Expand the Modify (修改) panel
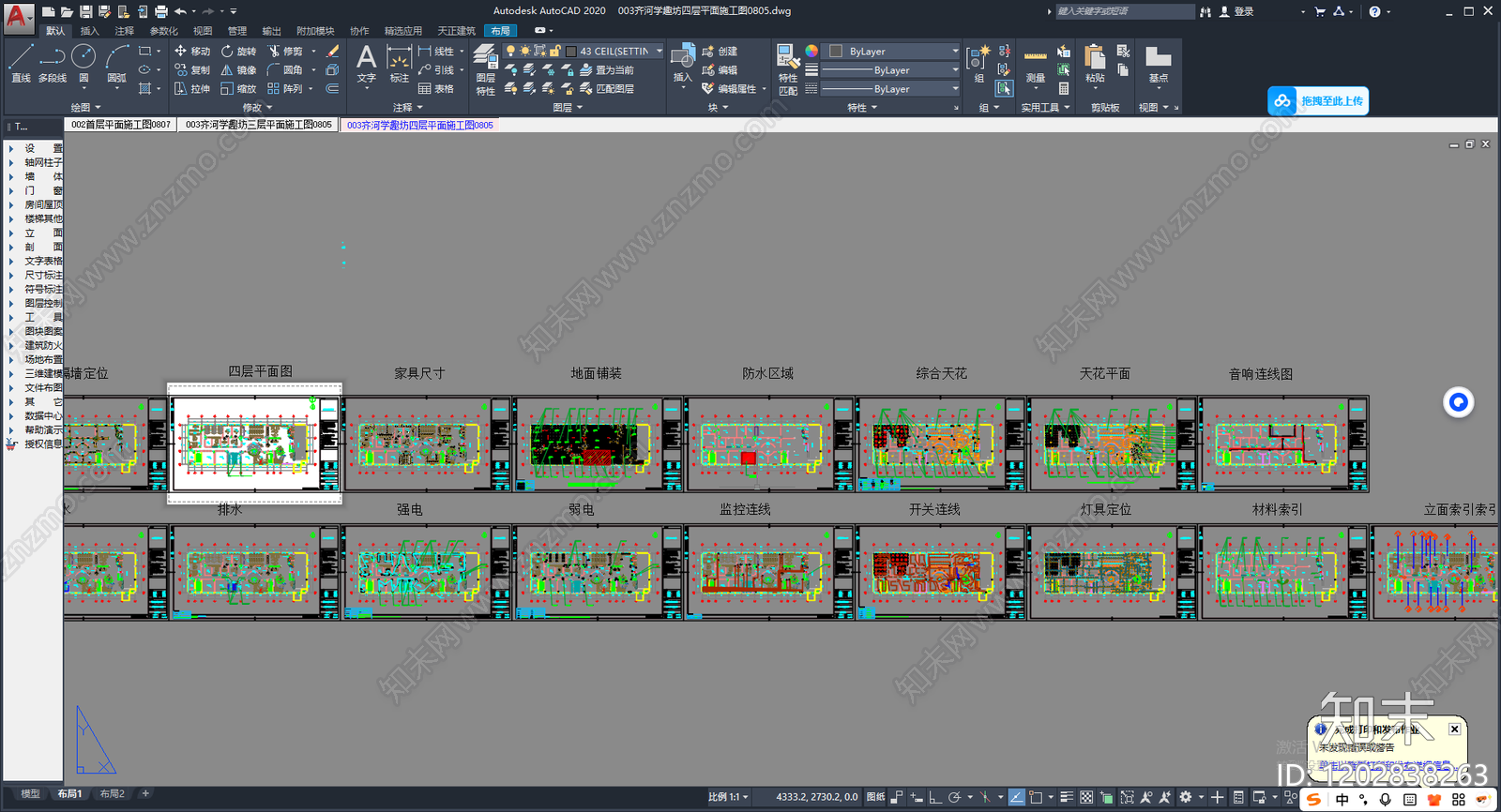Image resolution: width=1501 pixels, height=812 pixels. [x=257, y=108]
